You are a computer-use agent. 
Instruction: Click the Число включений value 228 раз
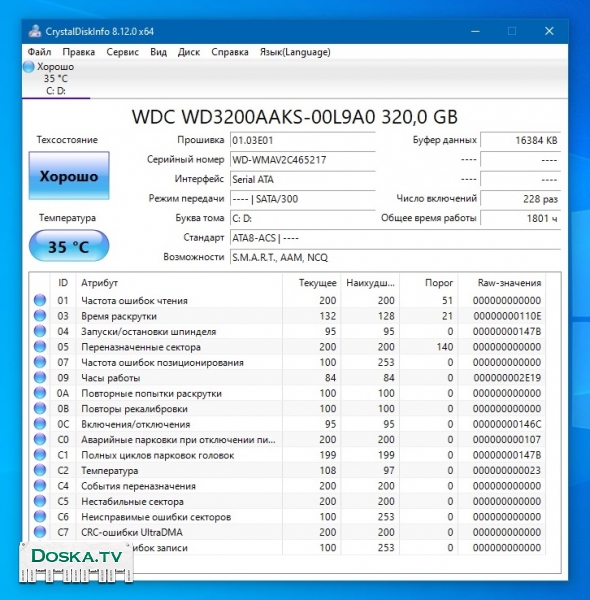click(520, 199)
